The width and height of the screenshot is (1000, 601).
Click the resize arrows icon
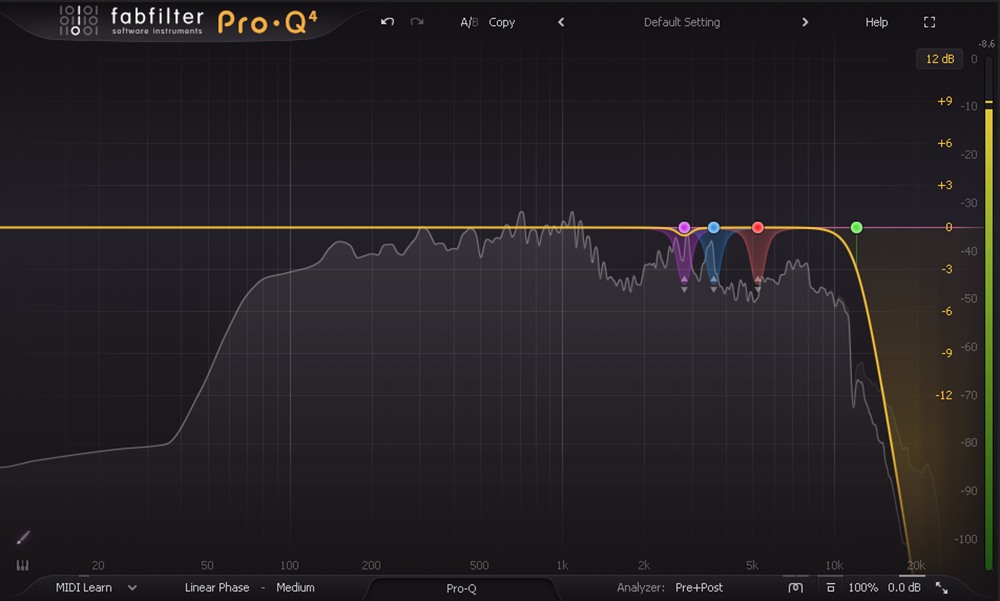941,588
